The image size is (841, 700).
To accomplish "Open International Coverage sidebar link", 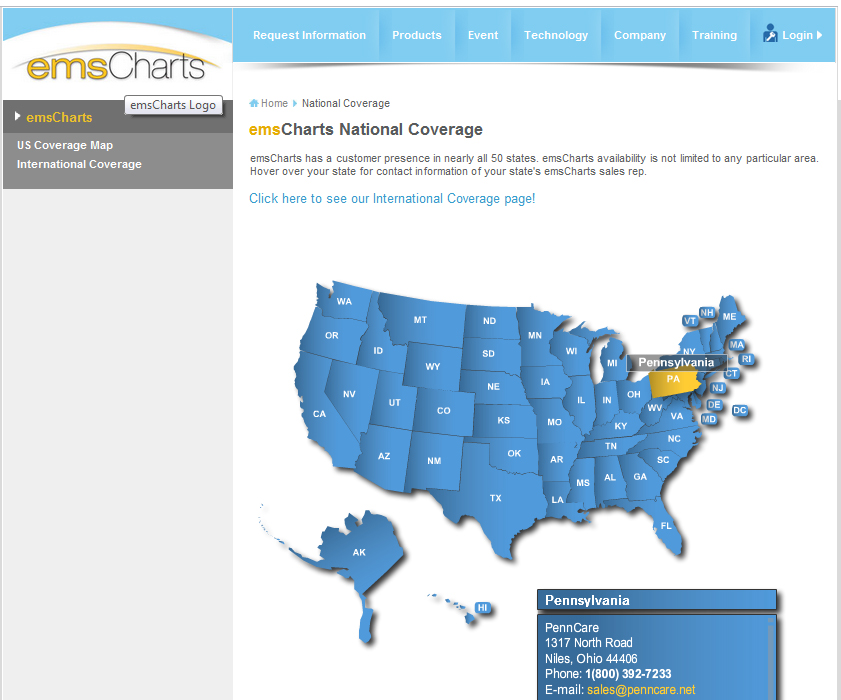I will coord(79,164).
